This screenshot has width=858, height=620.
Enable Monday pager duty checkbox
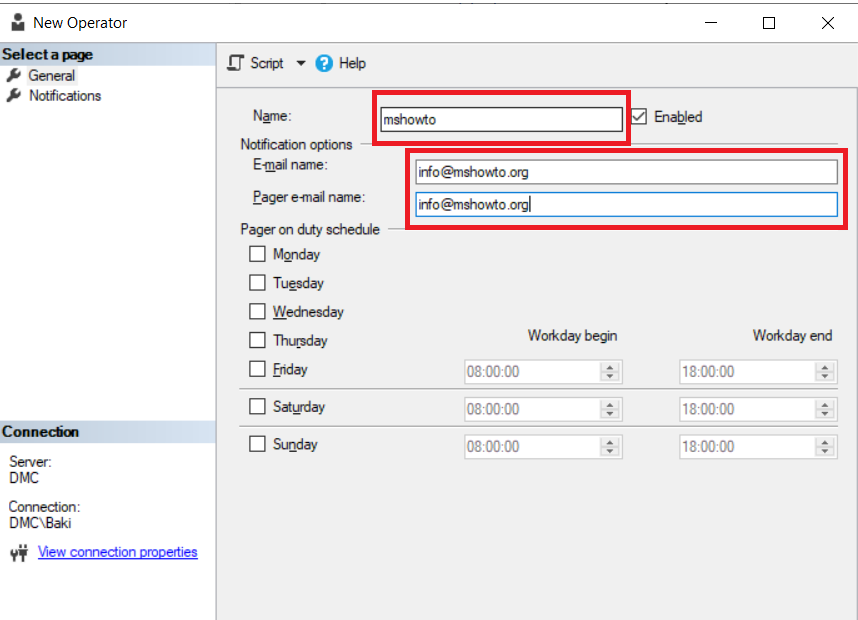coord(257,254)
